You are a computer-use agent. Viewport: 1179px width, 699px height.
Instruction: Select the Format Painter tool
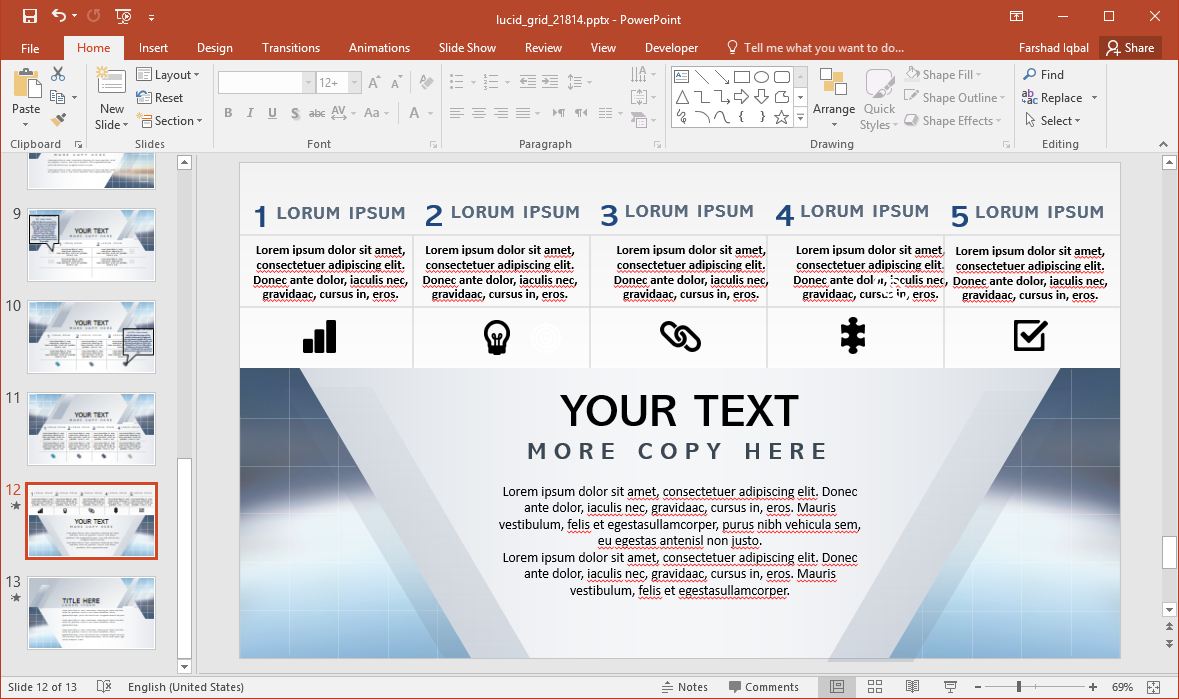point(59,118)
